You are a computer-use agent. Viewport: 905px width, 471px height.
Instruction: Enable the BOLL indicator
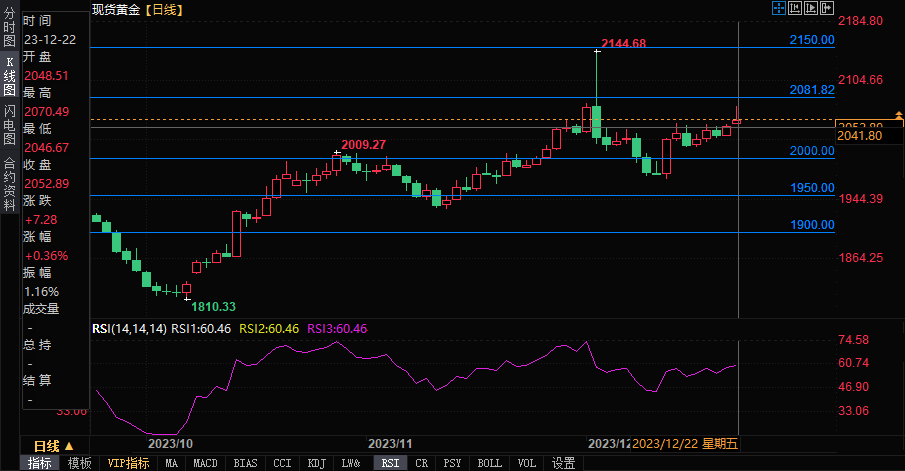489,463
